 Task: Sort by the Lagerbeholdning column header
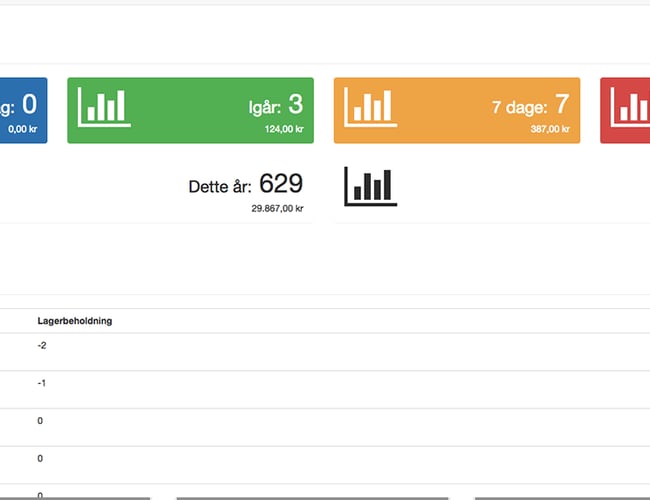point(74,321)
